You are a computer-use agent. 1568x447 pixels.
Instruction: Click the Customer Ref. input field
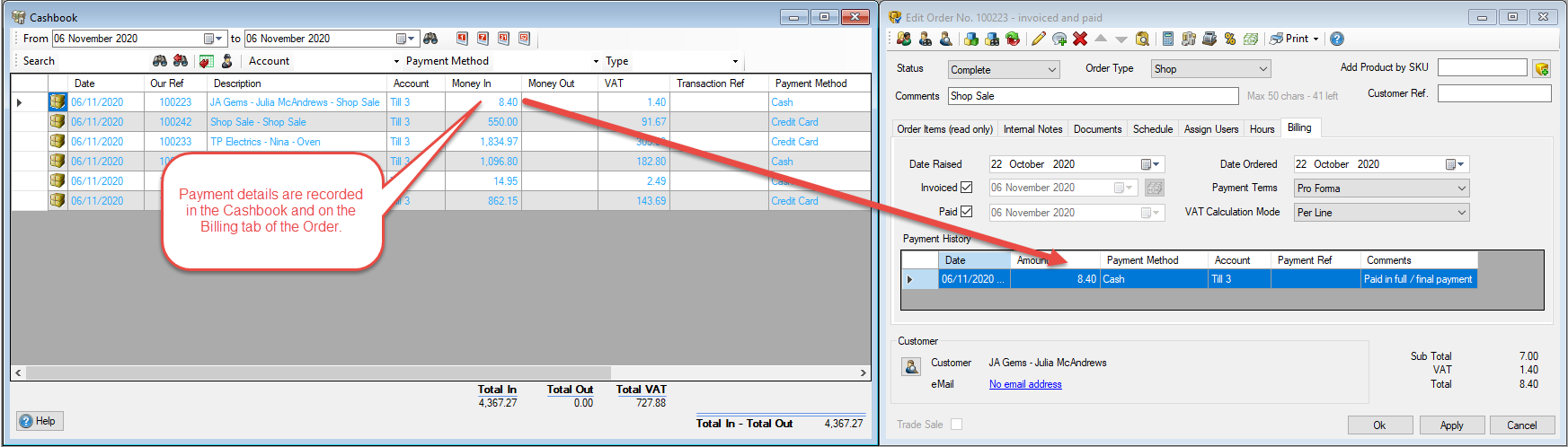pyautogui.click(x=1493, y=93)
